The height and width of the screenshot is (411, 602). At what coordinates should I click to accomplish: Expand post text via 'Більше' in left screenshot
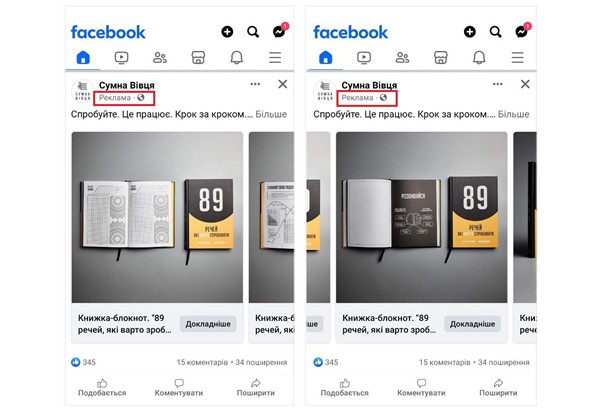[x=271, y=114]
